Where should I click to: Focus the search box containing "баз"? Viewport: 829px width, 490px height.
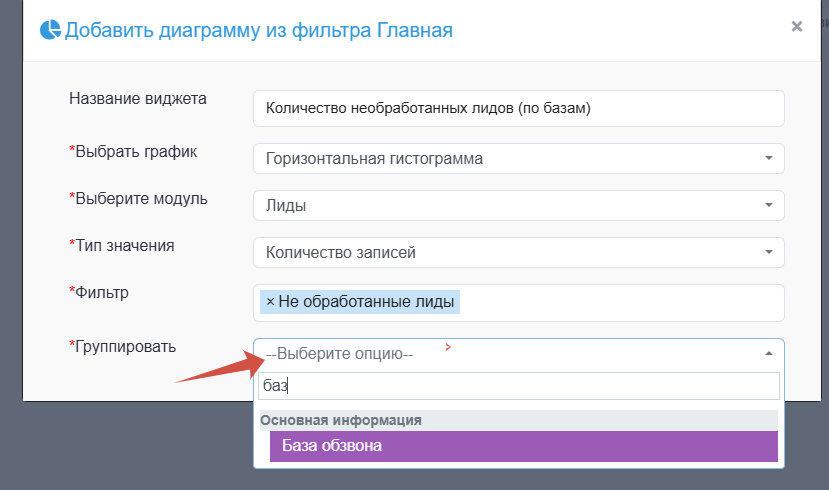[518, 386]
